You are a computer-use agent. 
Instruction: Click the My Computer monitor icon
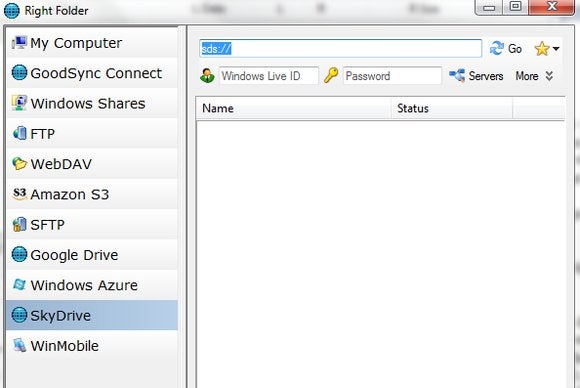19,43
